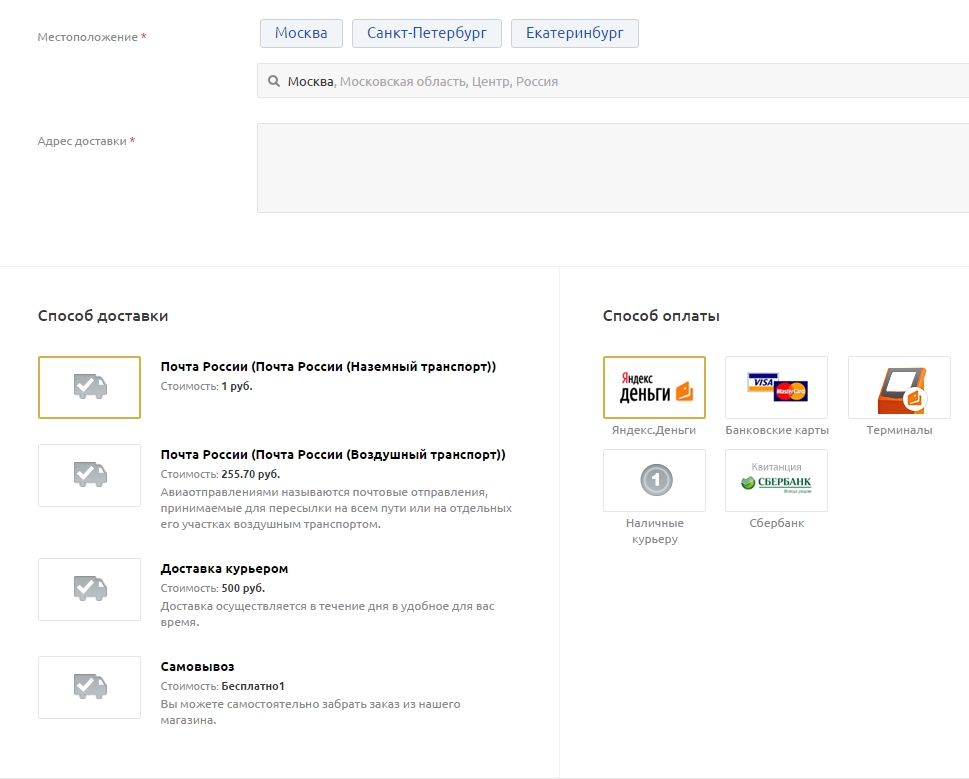Focus the delivery address text area
Screen dimensions: 969x779
tap(612, 168)
